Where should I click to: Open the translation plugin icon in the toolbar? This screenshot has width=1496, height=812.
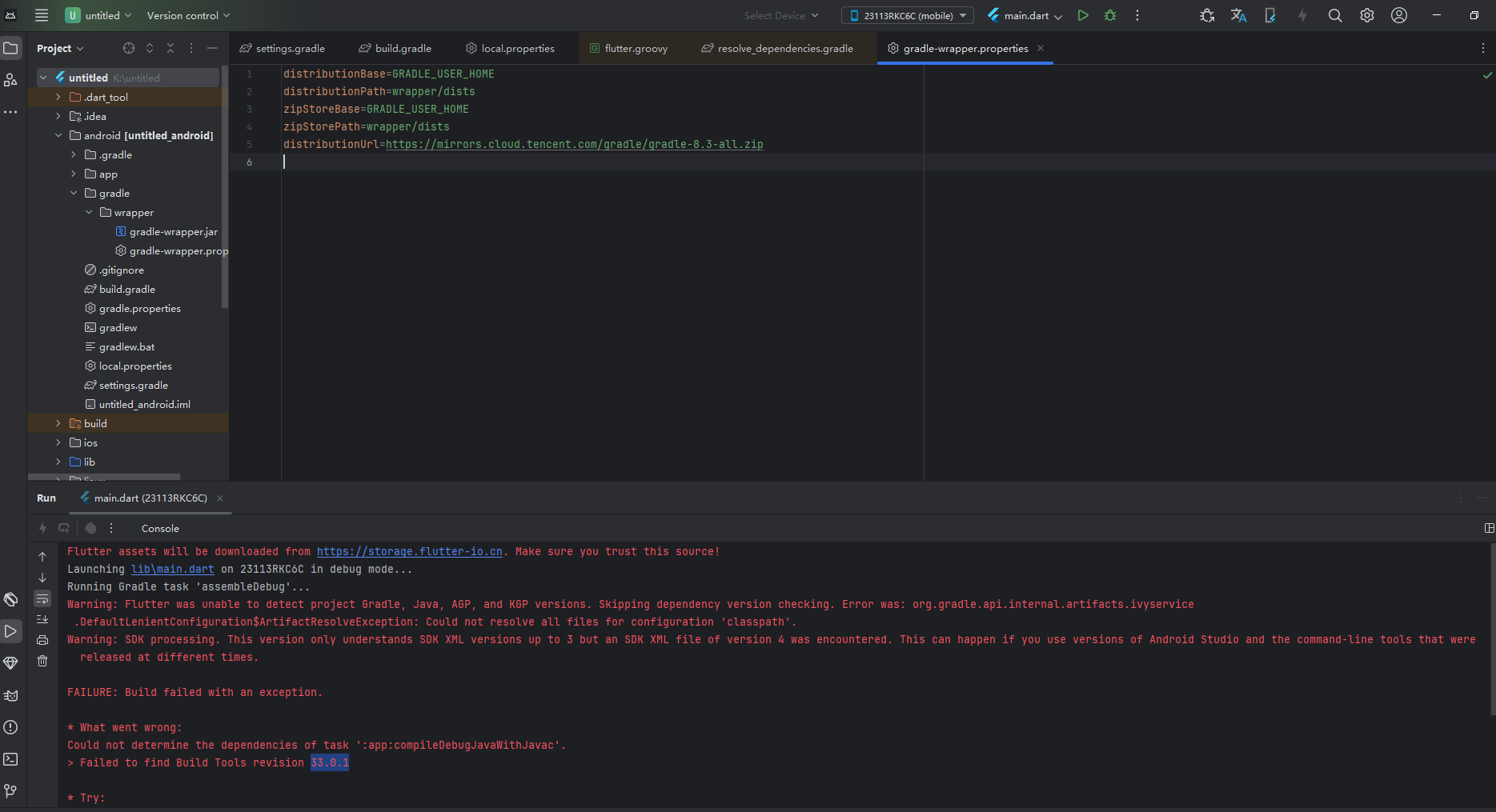(1238, 15)
